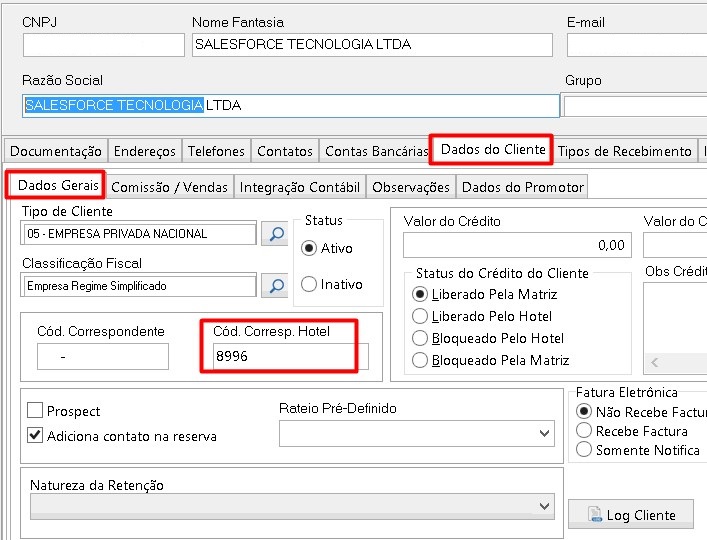Click Obs Crédito scrollbar left arrow

(x=655, y=362)
